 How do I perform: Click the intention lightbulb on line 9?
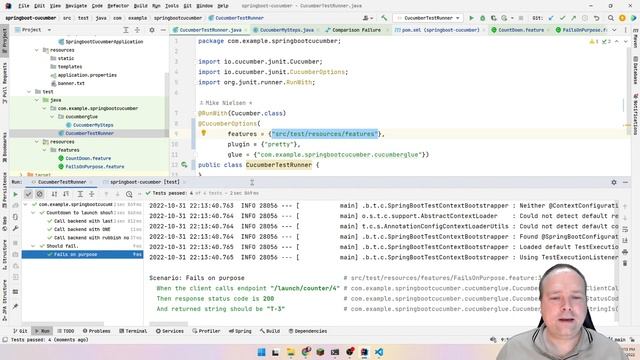204,133
